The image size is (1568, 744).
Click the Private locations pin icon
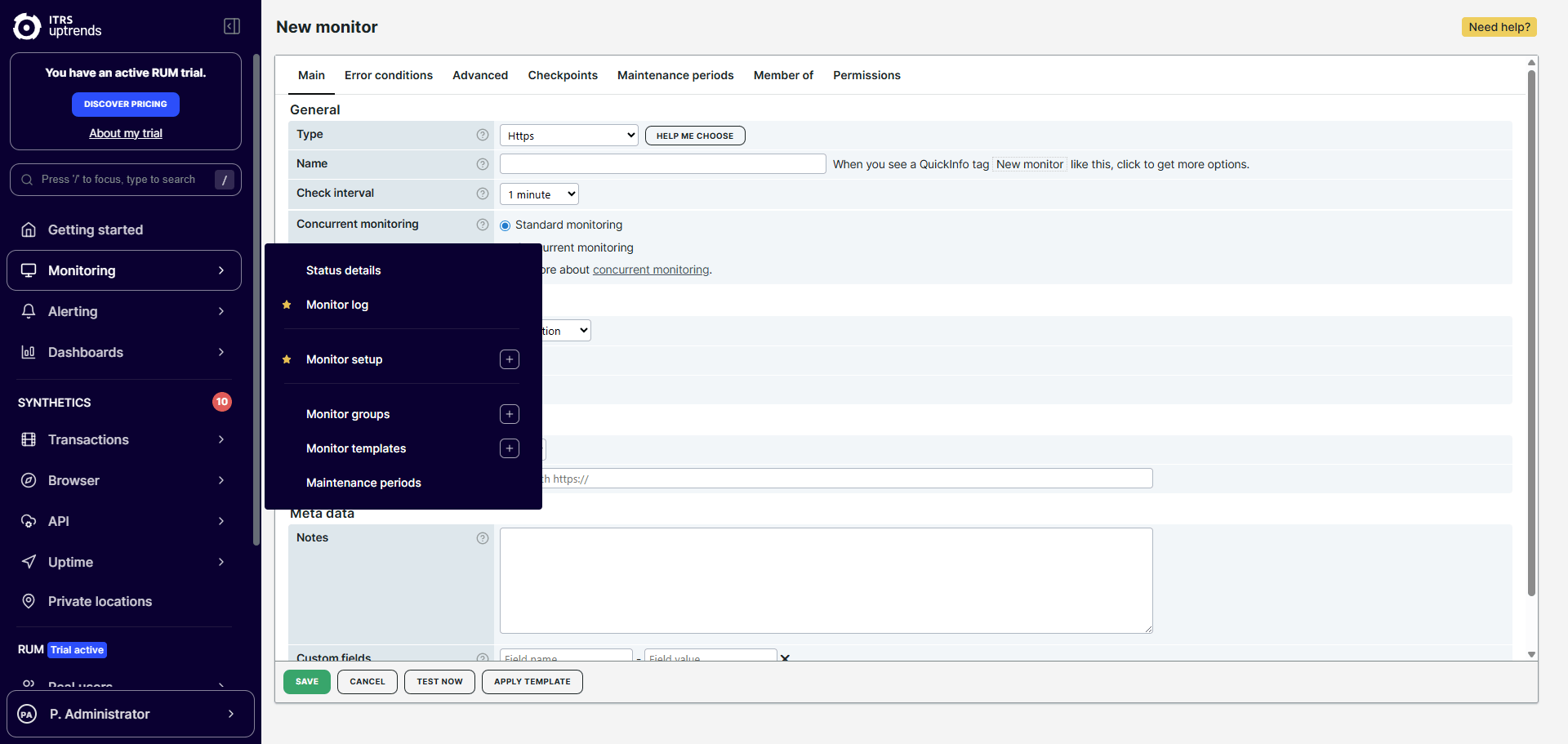point(29,601)
